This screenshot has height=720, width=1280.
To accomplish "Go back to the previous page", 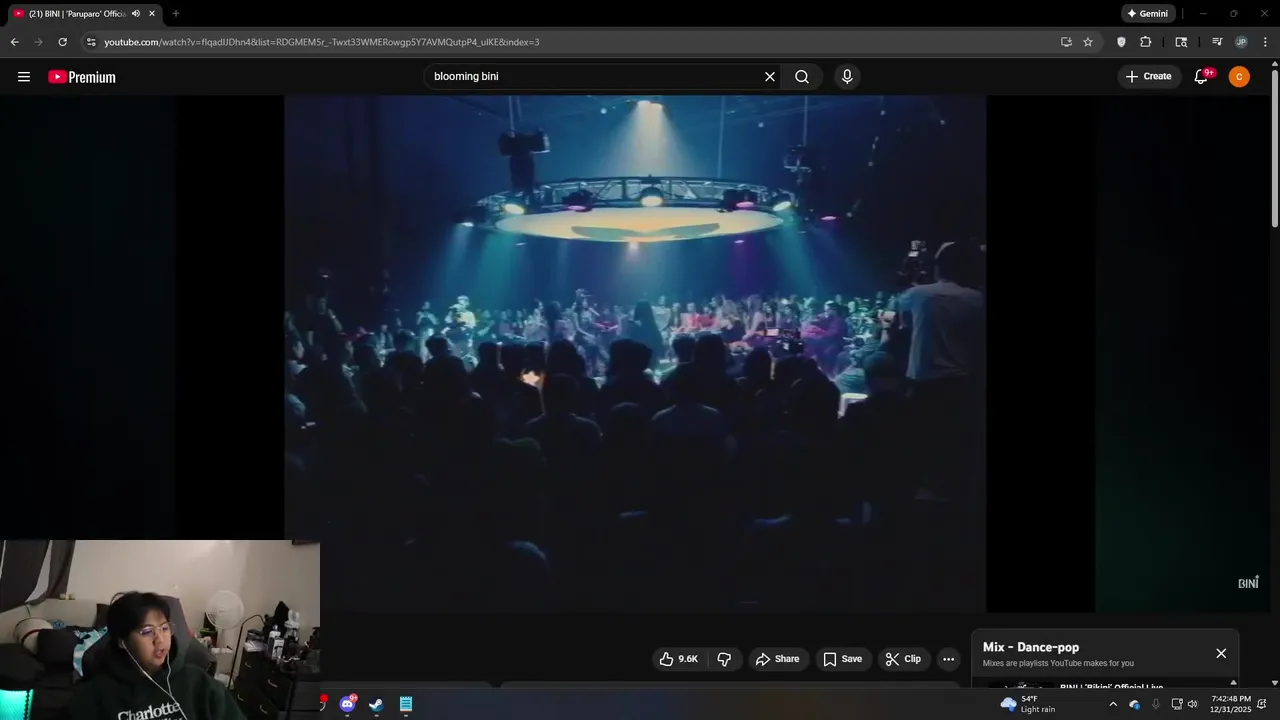I will [14, 42].
